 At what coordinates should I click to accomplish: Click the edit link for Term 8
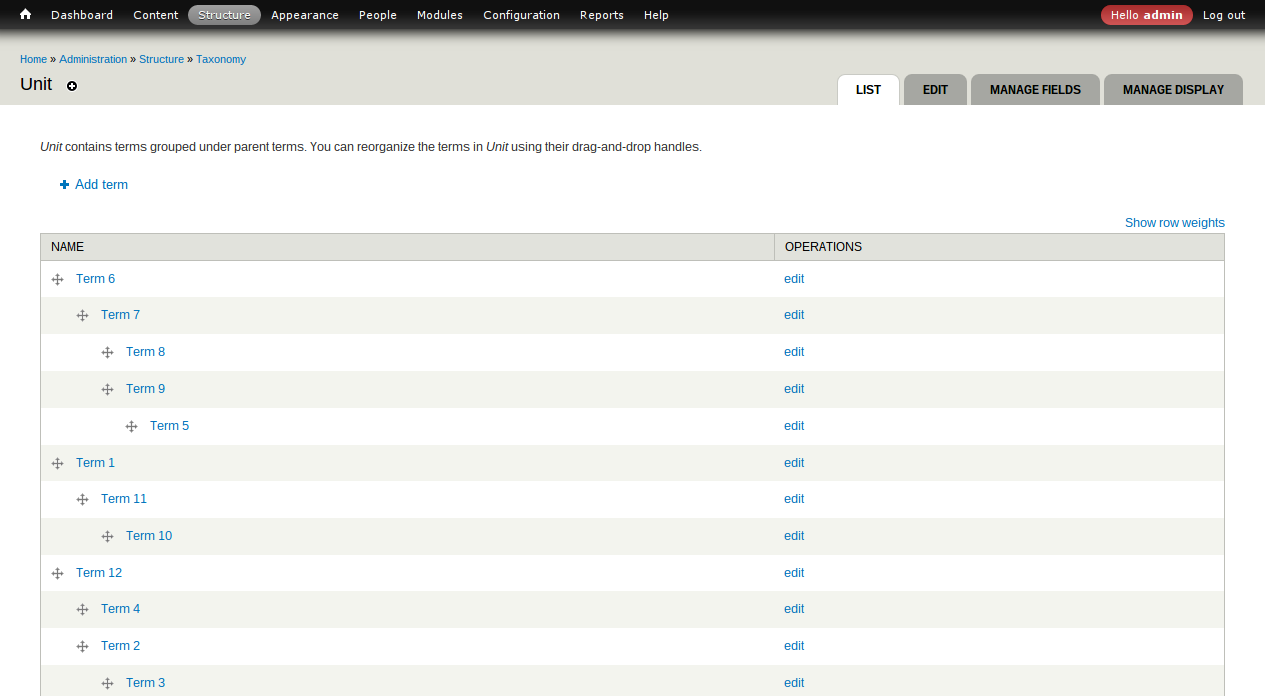794,352
